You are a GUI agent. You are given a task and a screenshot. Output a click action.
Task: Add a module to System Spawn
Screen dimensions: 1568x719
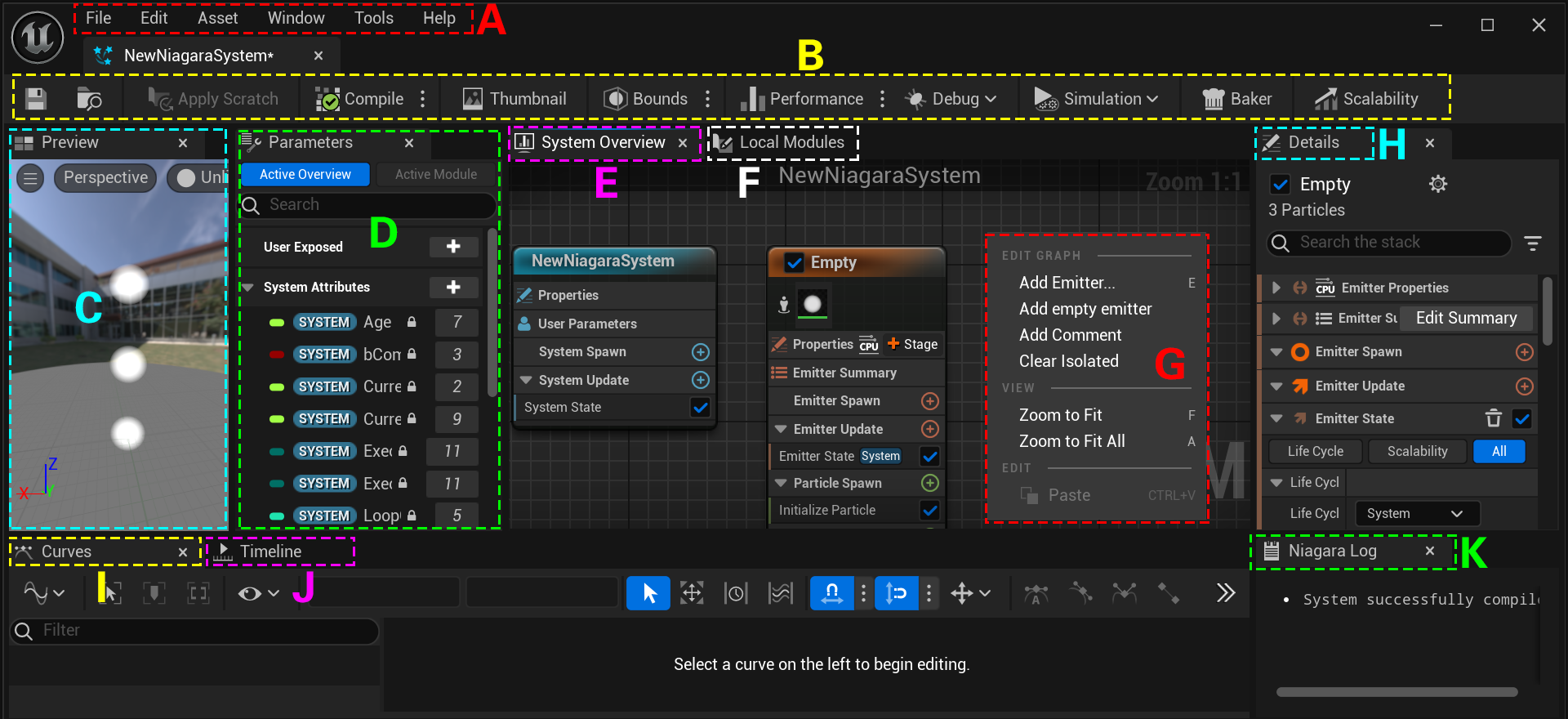pyautogui.click(x=701, y=352)
